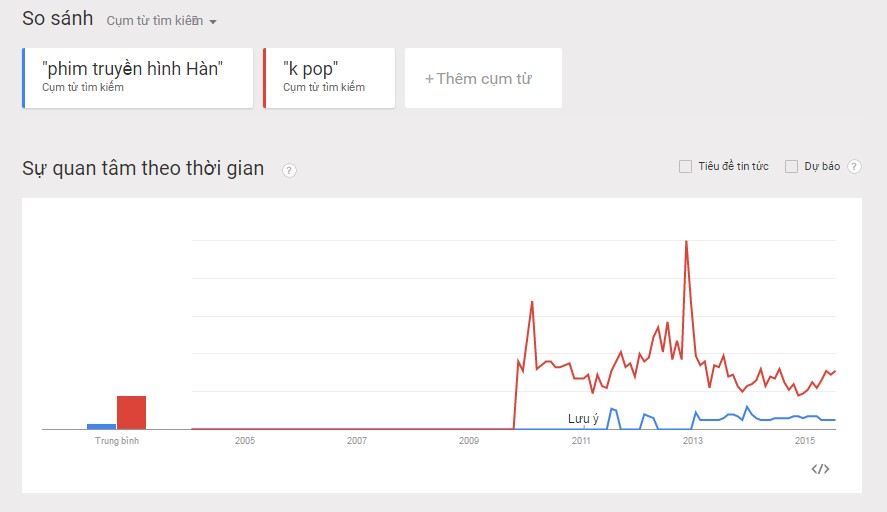Image resolution: width=887 pixels, height=512 pixels.
Task: Click help icon beside "Sự quan tâm theo thời gian"
Action: point(289,170)
